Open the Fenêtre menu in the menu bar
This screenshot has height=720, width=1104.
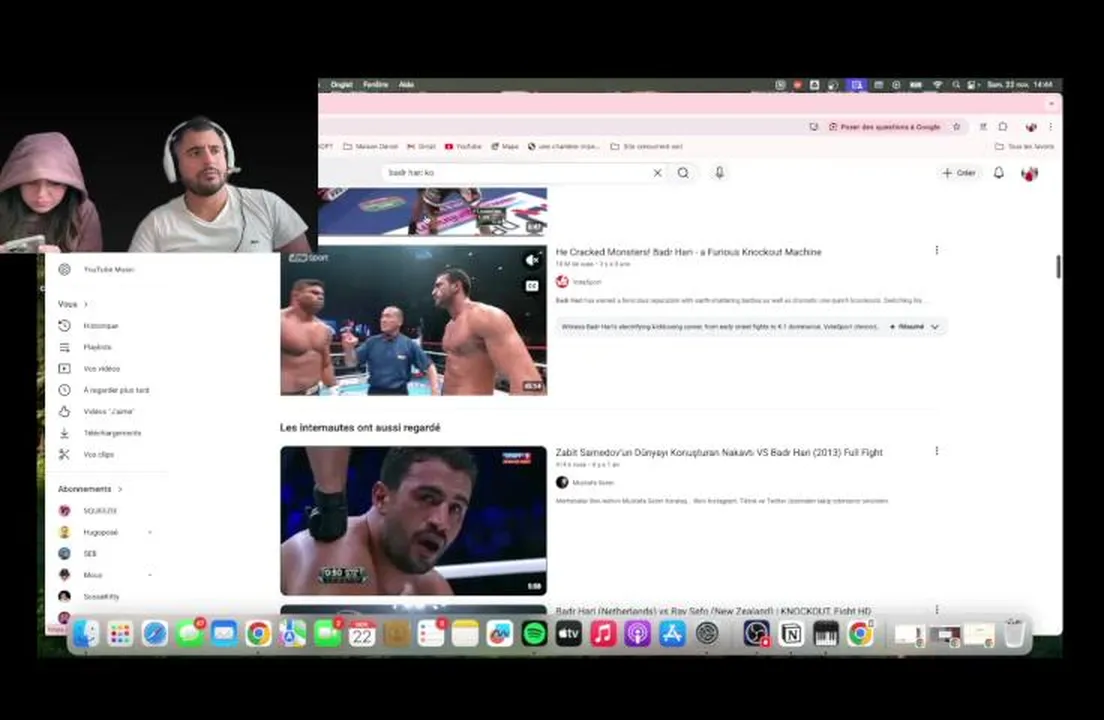[375, 84]
